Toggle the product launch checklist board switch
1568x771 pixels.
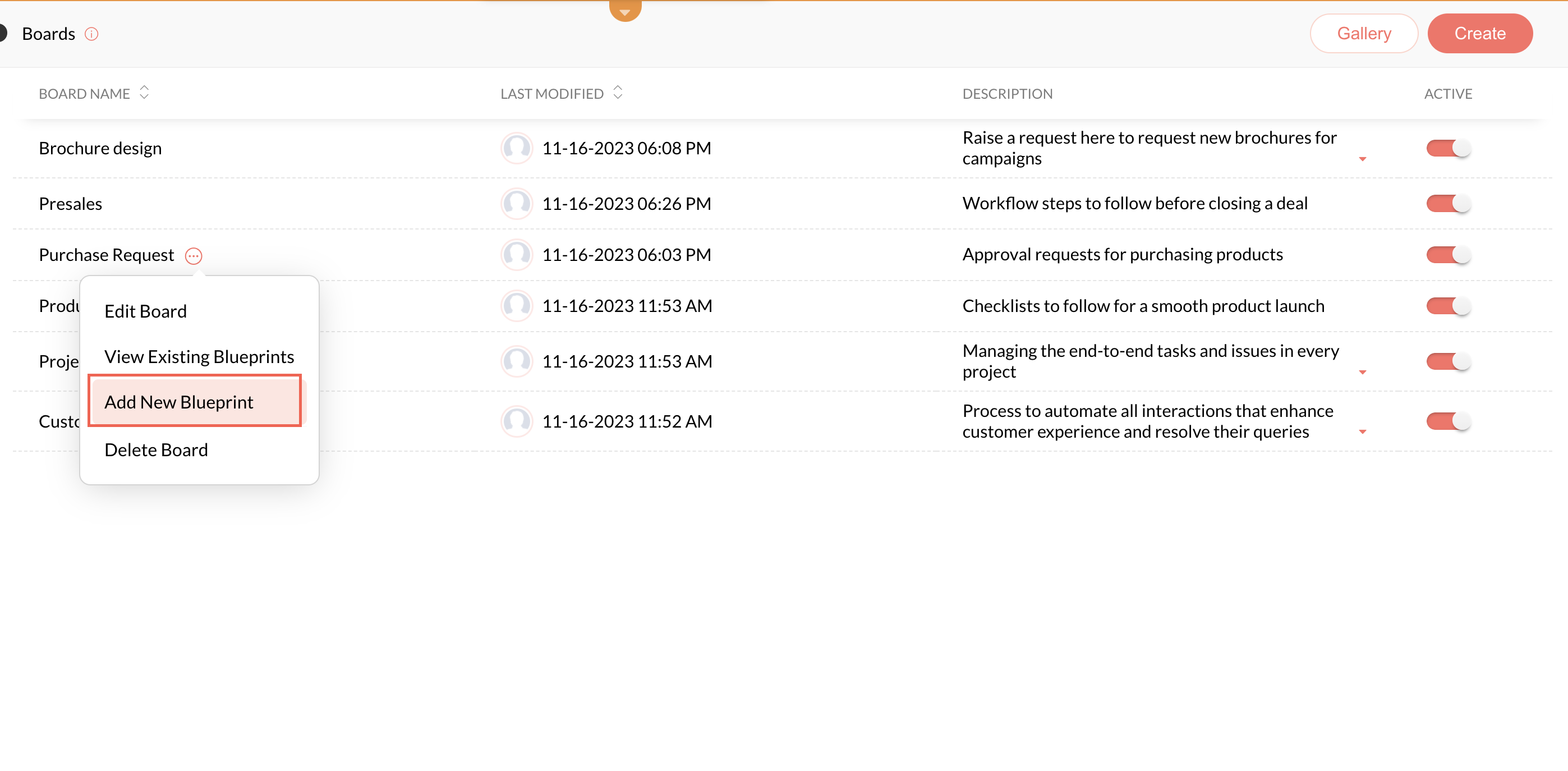point(1448,306)
